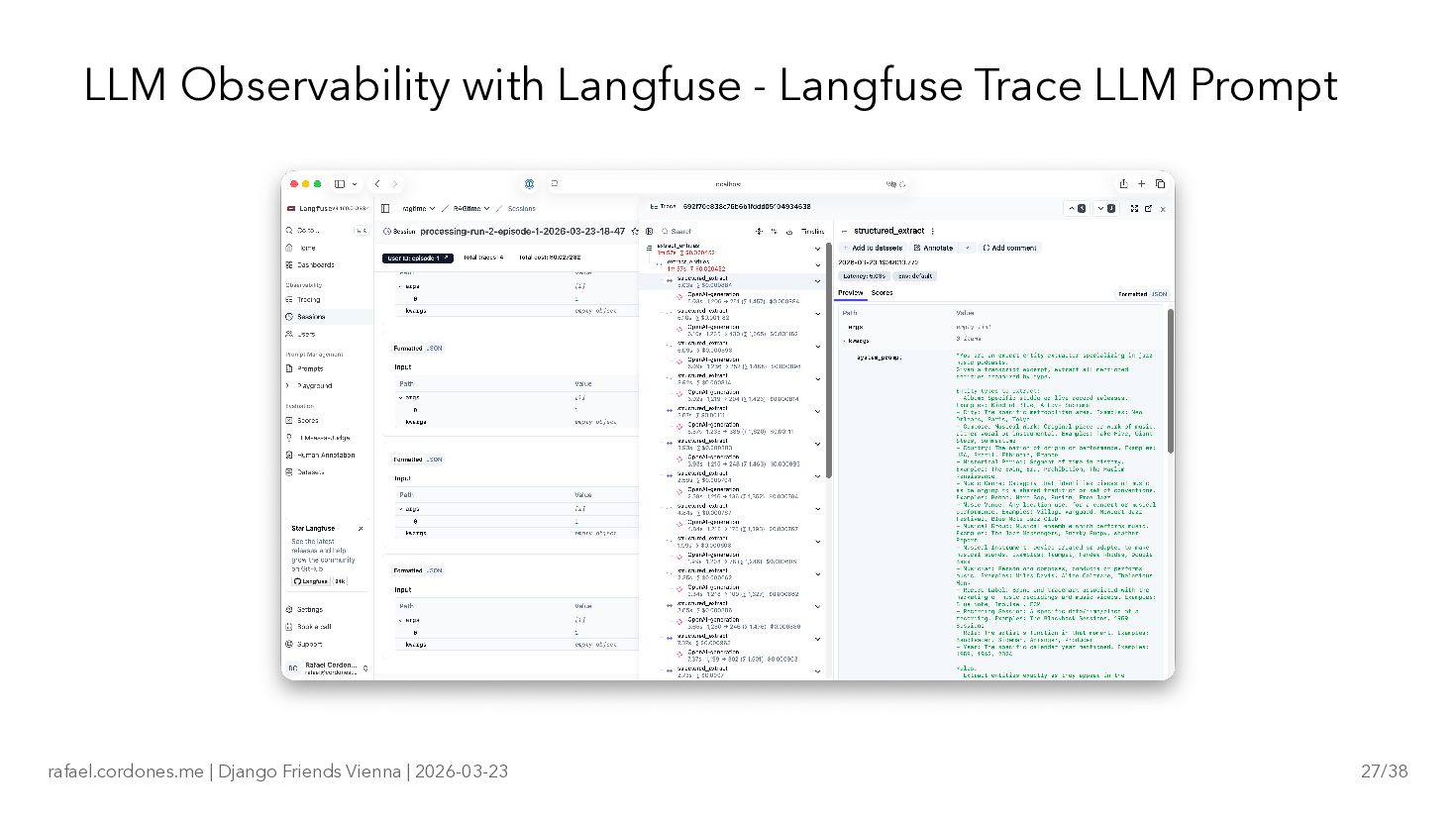Screen dimensions: 1456x820
Task: Toggle the Timeline view in trace tree
Action: [x=812, y=232]
